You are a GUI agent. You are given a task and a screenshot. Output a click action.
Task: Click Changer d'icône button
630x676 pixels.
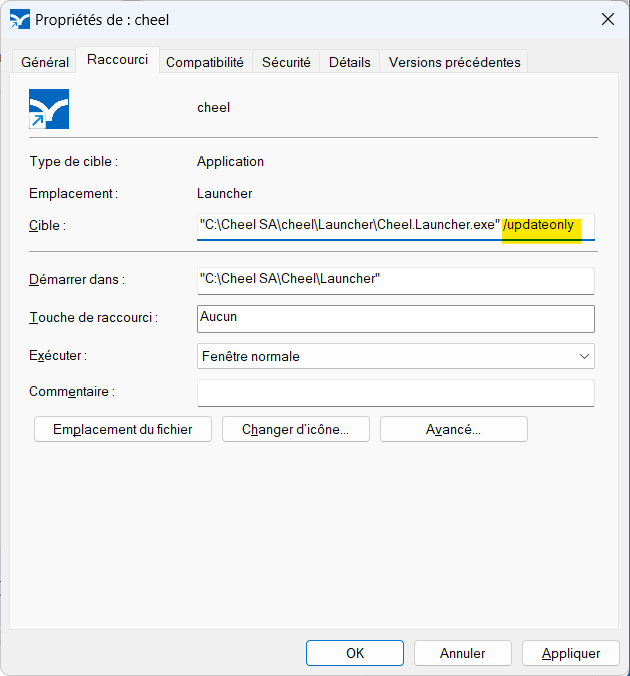click(296, 429)
